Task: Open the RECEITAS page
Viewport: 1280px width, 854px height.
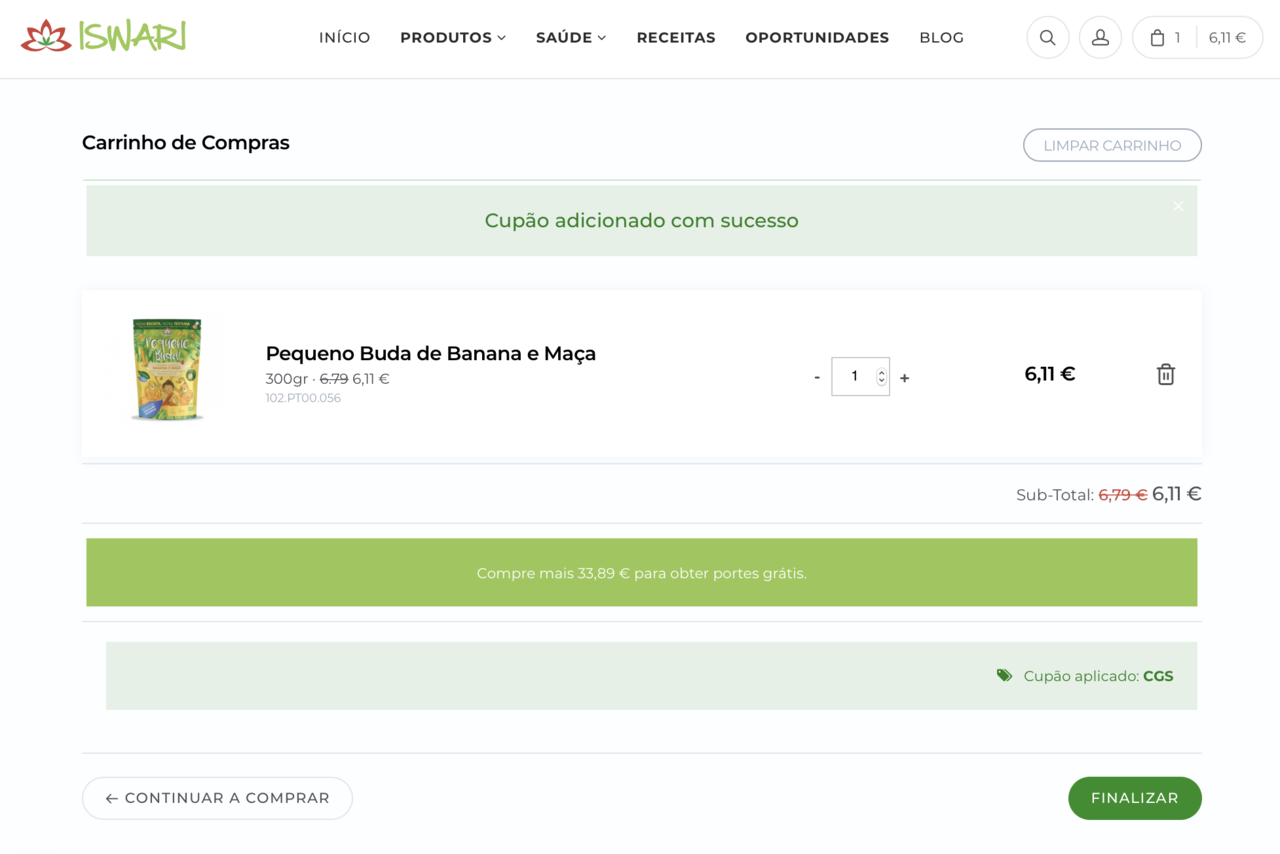Action: 676,37
